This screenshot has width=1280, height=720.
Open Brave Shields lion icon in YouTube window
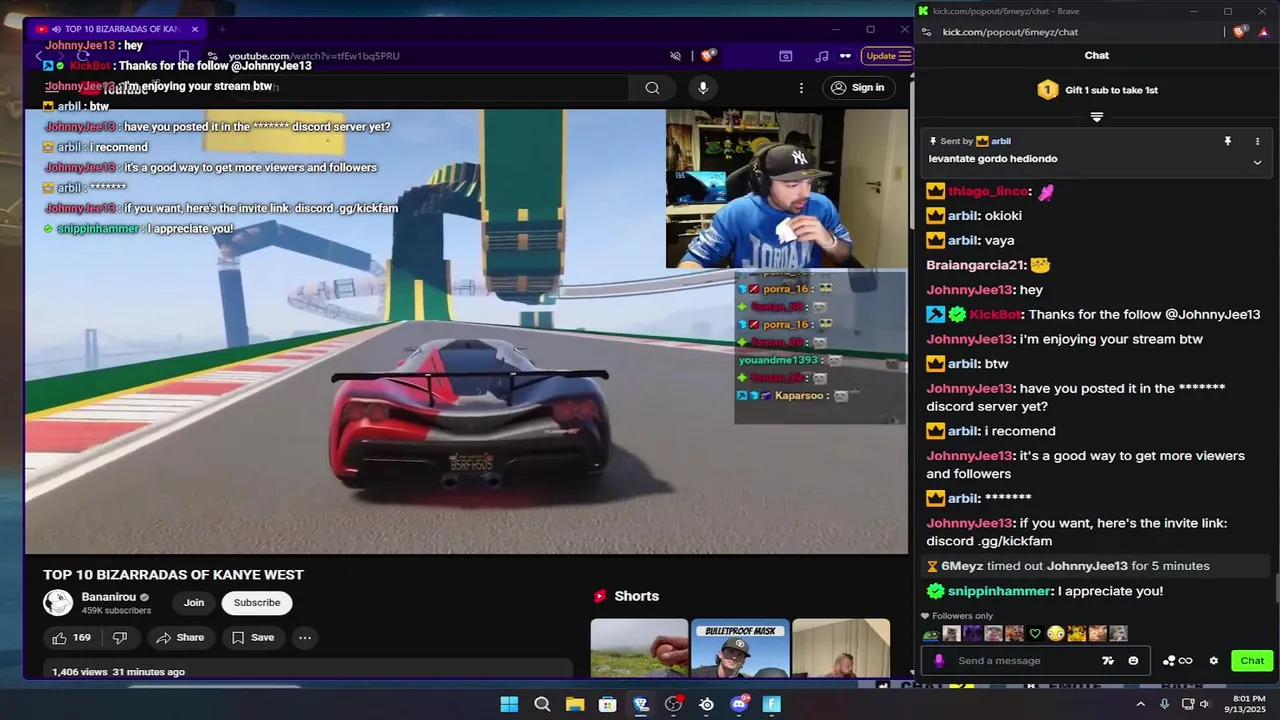tap(707, 56)
